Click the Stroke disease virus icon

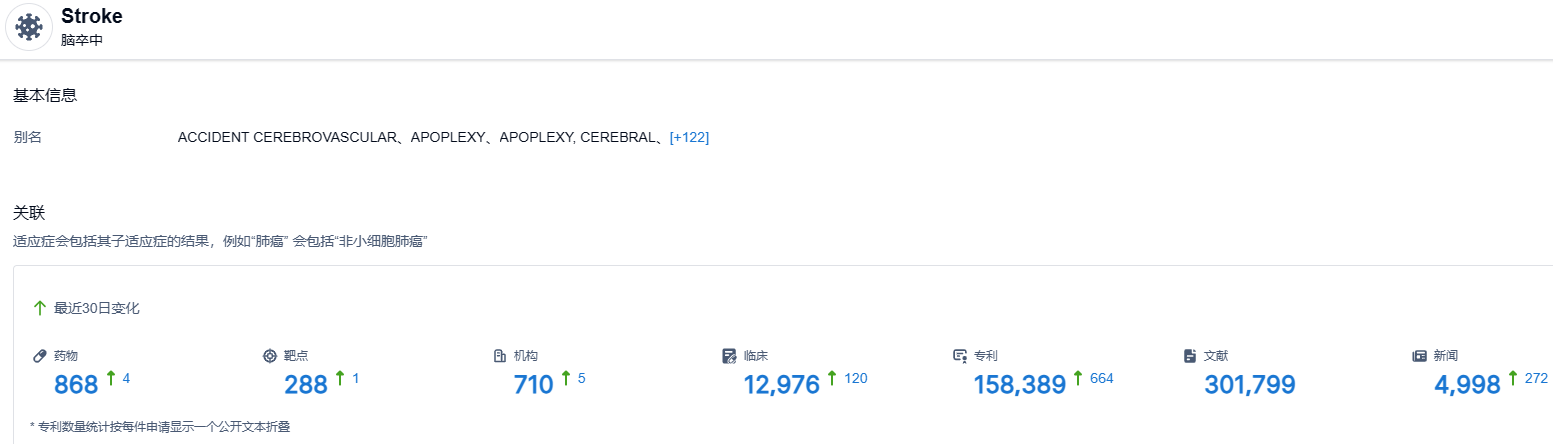pos(29,27)
